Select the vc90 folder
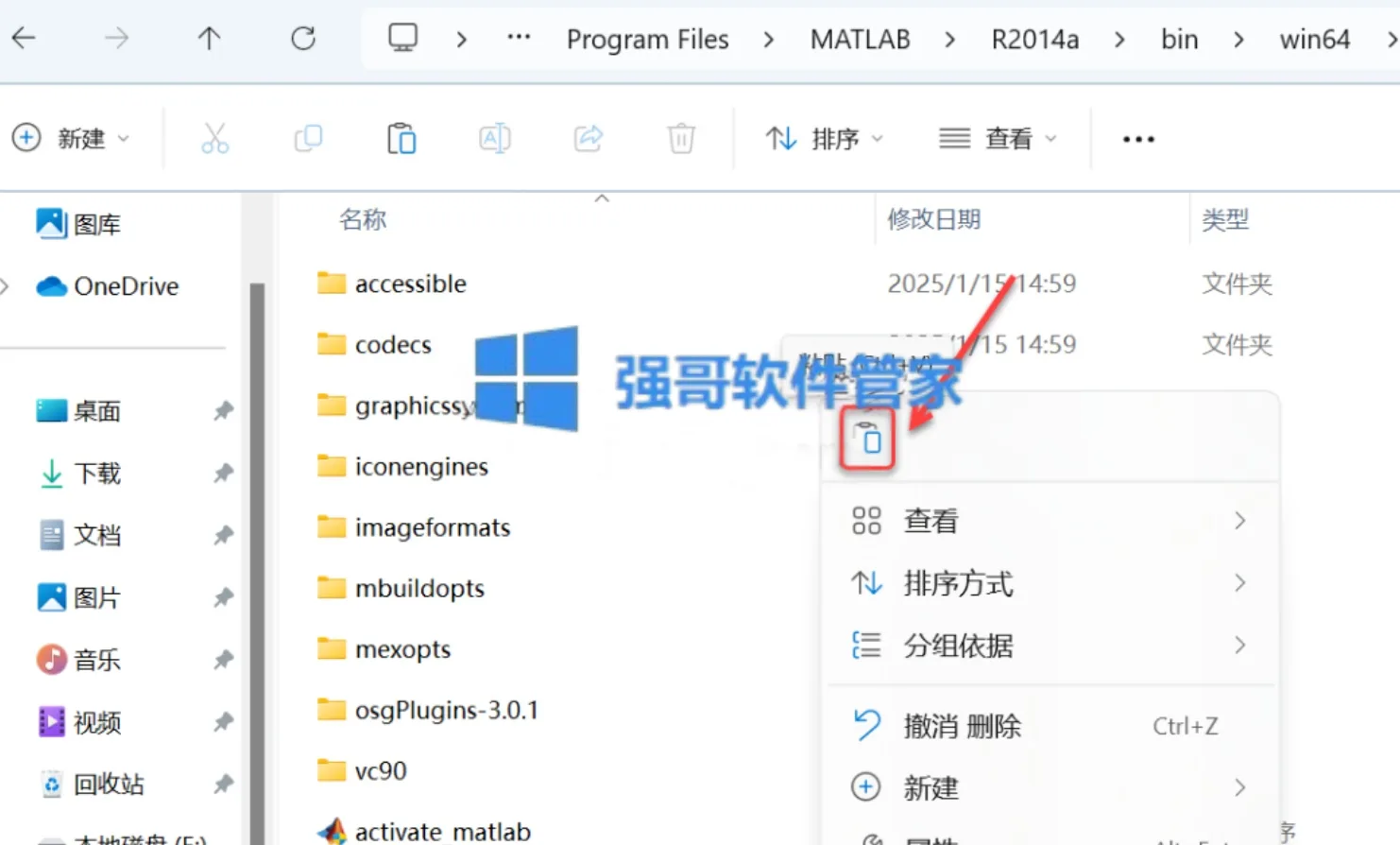Screen dimensions: 1400x845 tap(362, 771)
